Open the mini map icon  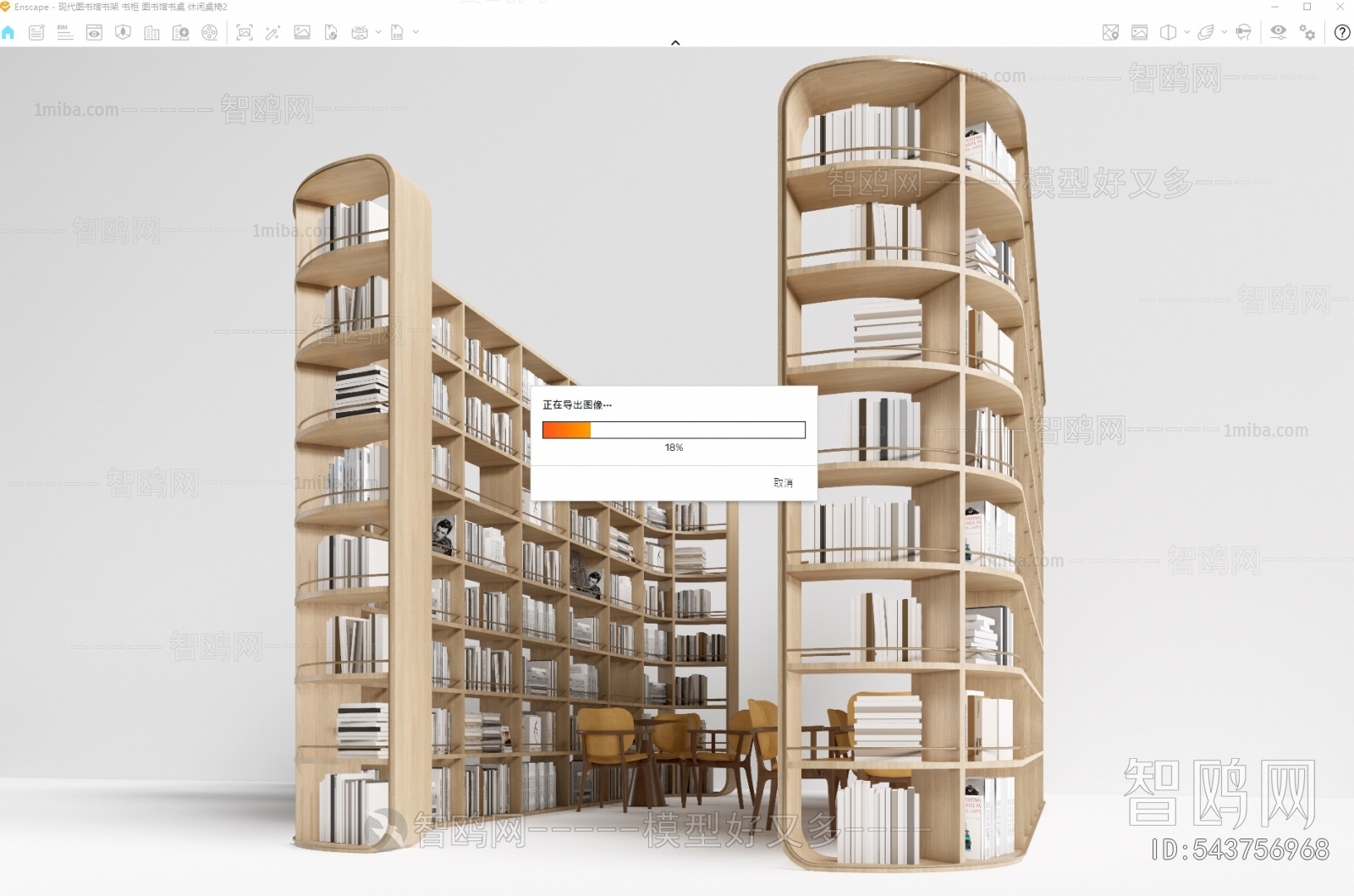tap(1110, 33)
